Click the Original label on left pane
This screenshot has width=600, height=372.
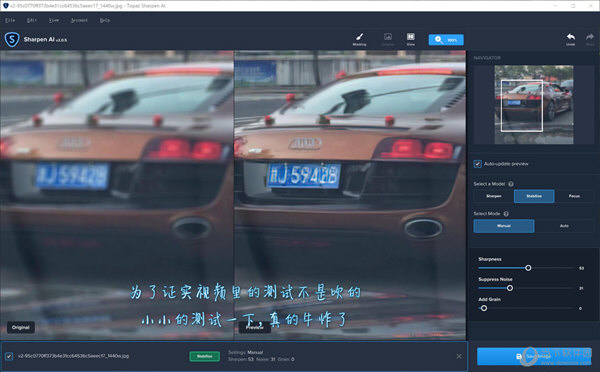[21, 327]
